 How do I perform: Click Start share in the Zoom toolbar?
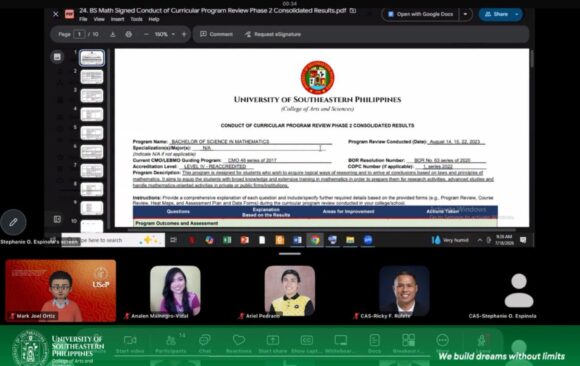coord(273,344)
